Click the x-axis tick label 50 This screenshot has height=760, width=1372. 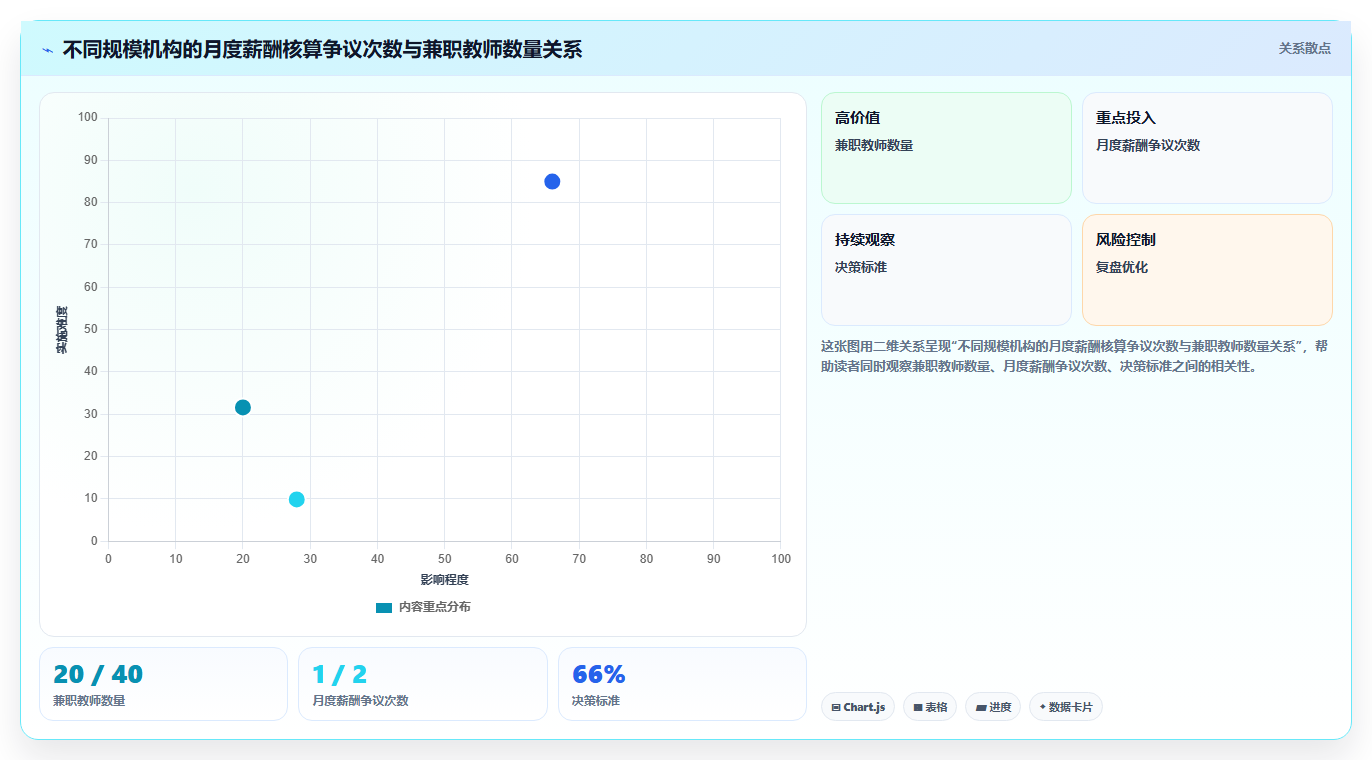click(444, 559)
